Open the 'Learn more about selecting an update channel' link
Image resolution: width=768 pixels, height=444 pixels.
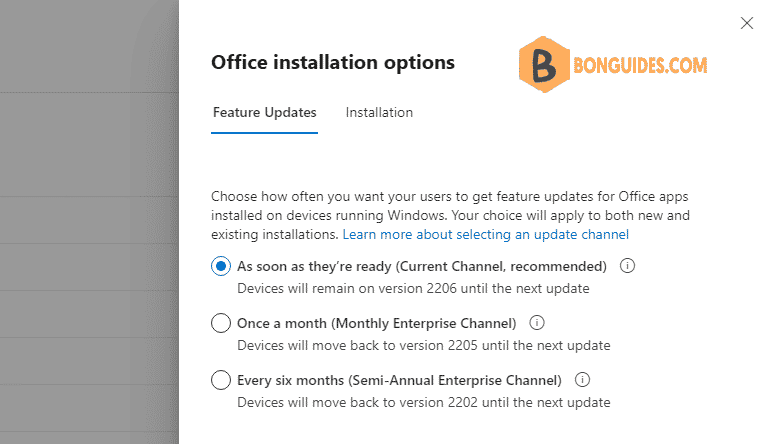(x=485, y=235)
